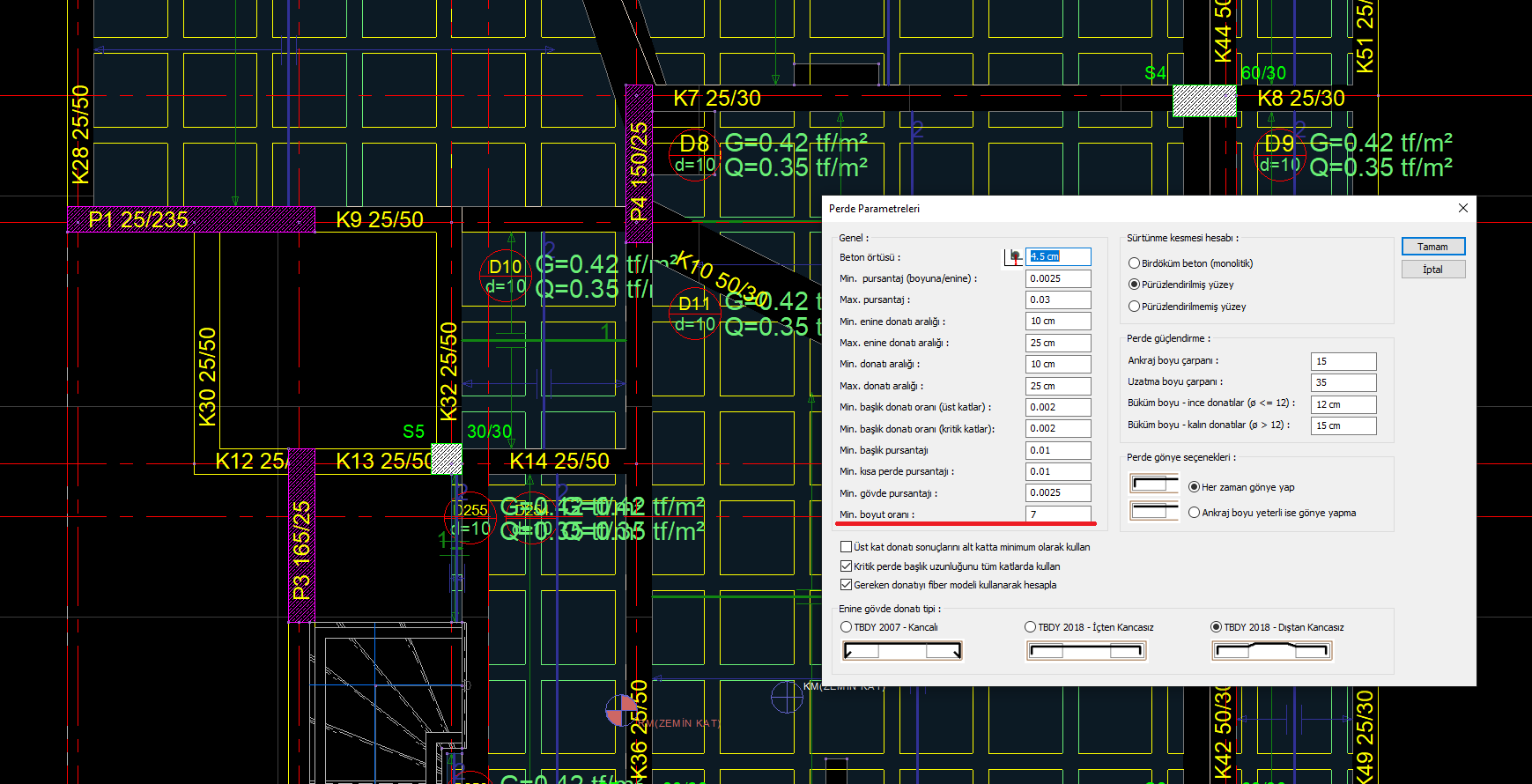Image resolution: width=1532 pixels, height=784 pixels.
Task: Edit Min. donatı aralığı field
Action: click(1058, 364)
